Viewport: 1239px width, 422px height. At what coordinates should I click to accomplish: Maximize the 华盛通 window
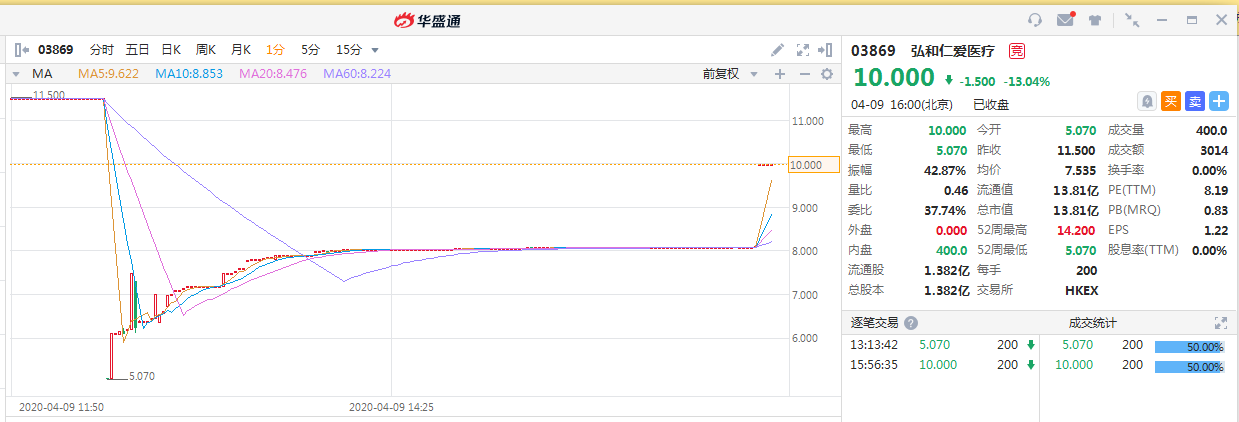pyautogui.click(x=1191, y=20)
